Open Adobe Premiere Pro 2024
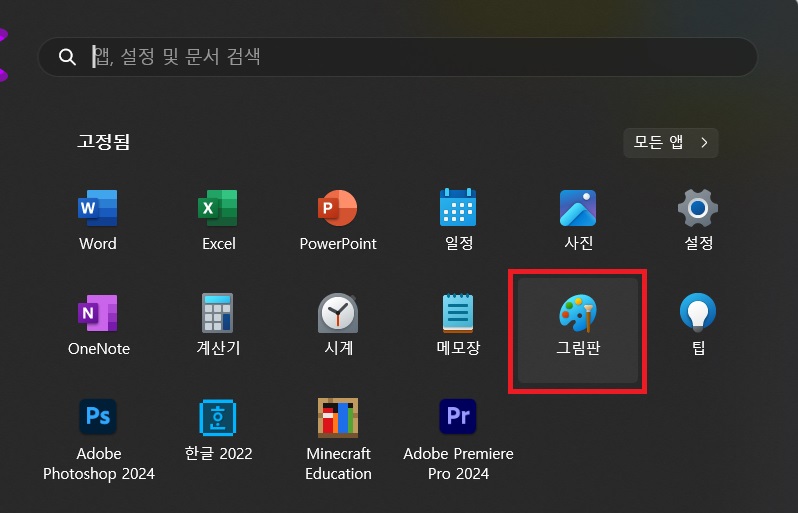798x513 pixels. pyautogui.click(x=458, y=440)
